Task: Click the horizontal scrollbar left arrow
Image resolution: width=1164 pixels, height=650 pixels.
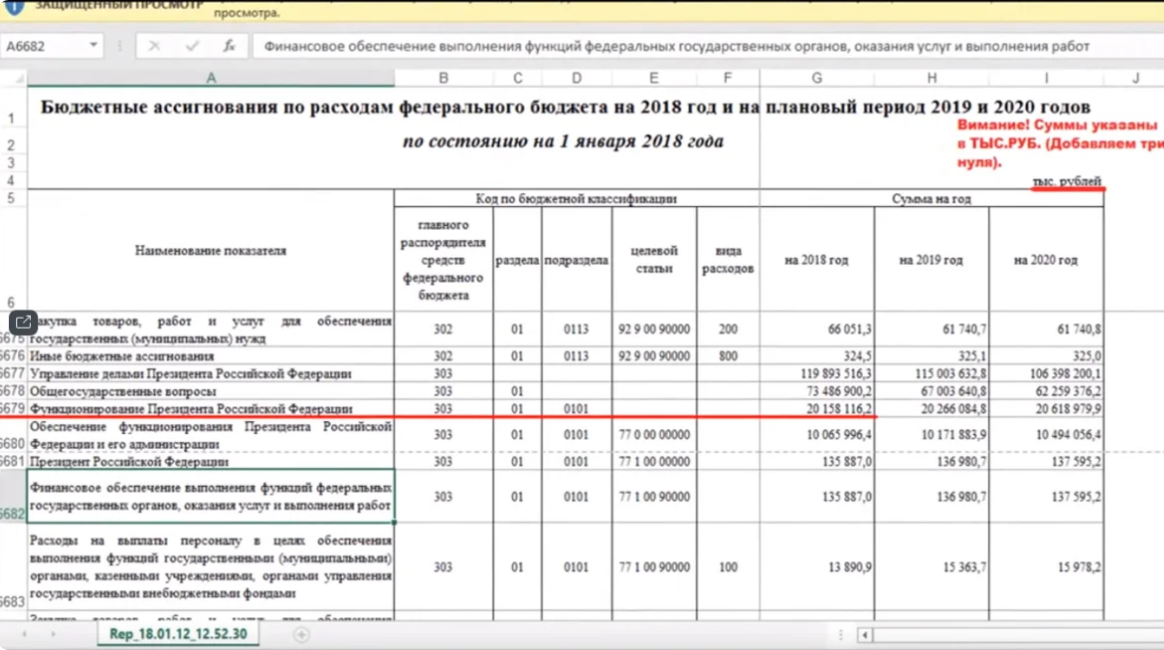Action: (x=864, y=635)
